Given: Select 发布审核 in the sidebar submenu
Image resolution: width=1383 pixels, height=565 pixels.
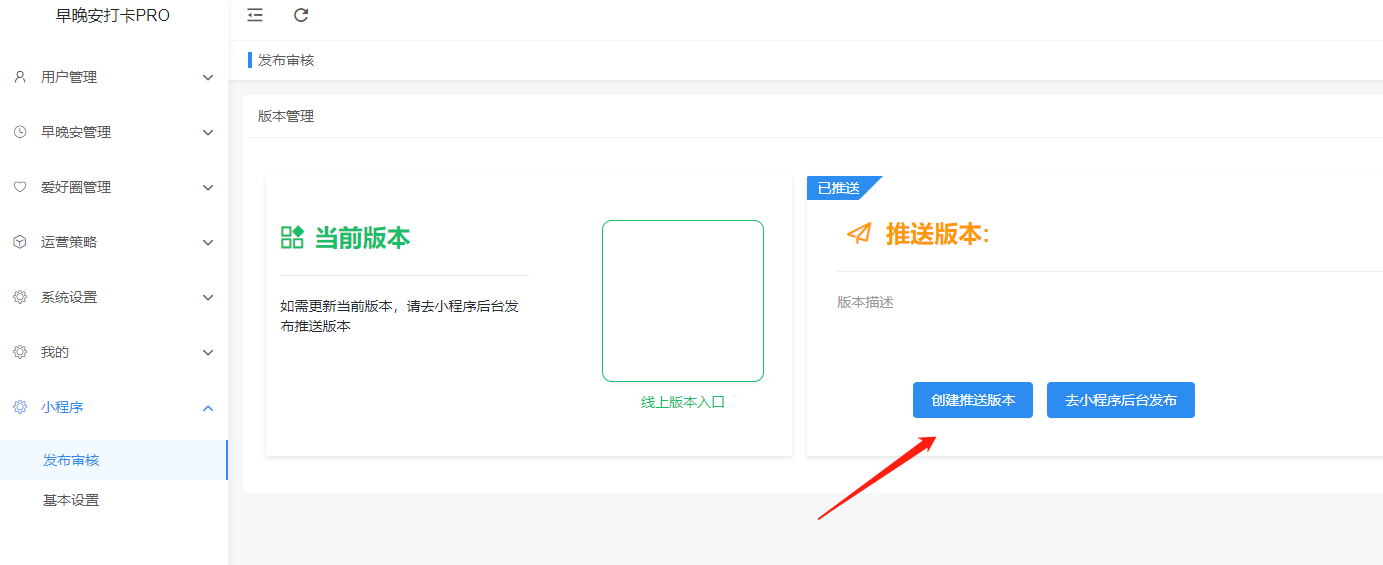Looking at the screenshot, I should click(114, 460).
